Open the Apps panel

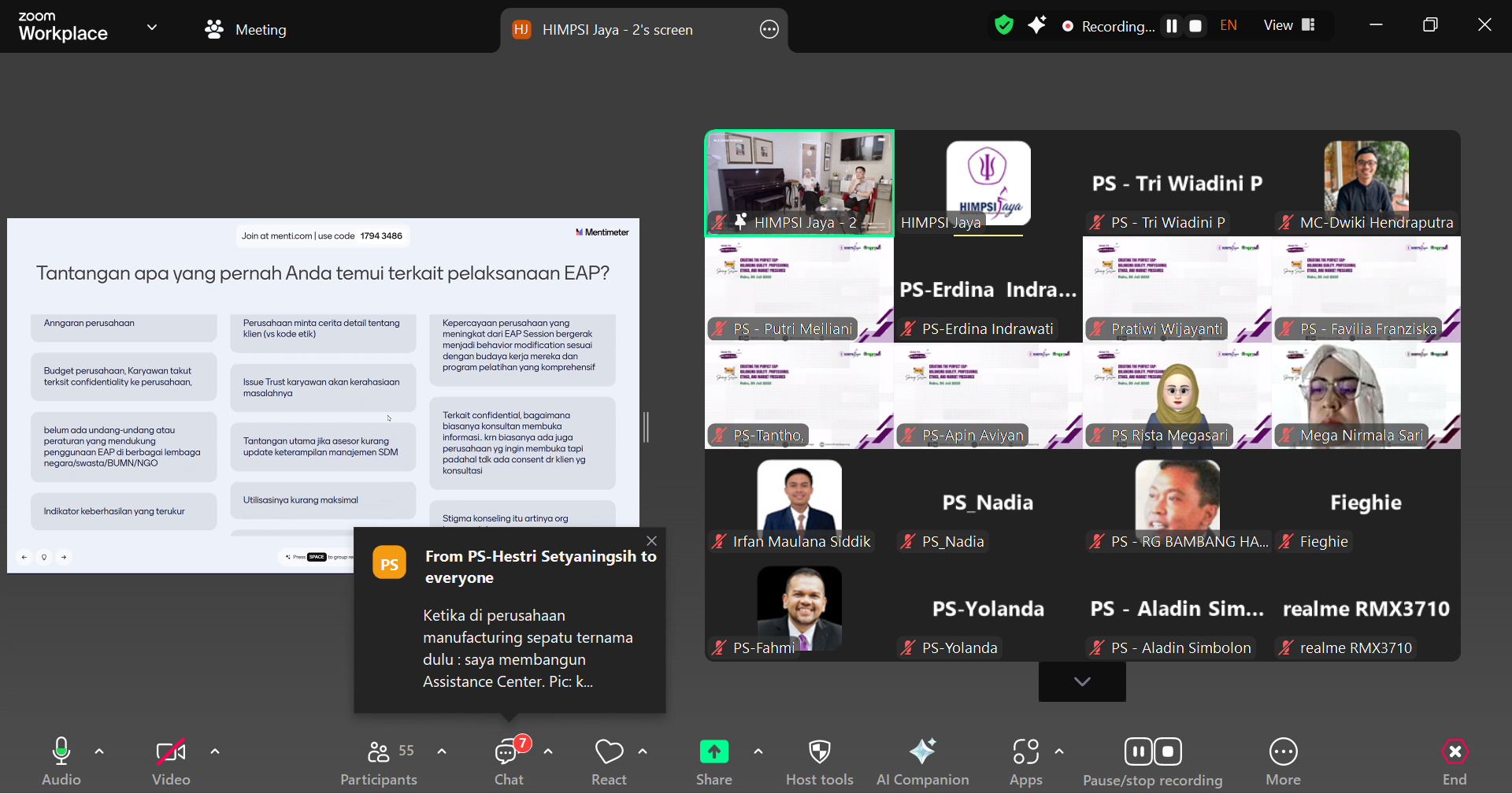pyautogui.click(x=1026, y=761)
